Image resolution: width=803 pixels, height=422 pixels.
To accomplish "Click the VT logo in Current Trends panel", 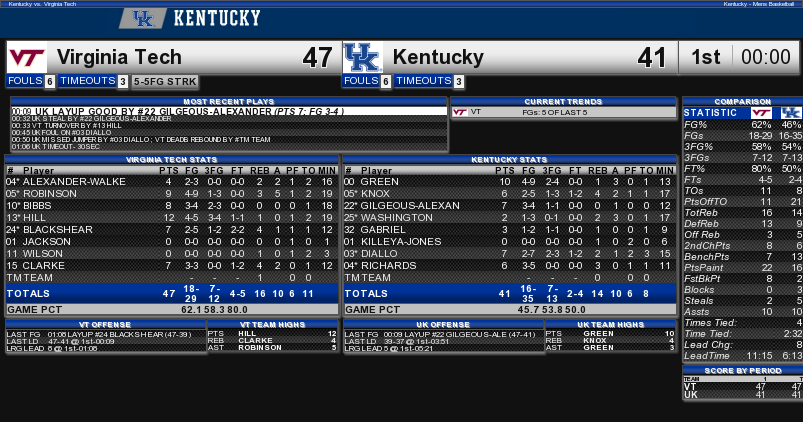I will coord(460,112).
